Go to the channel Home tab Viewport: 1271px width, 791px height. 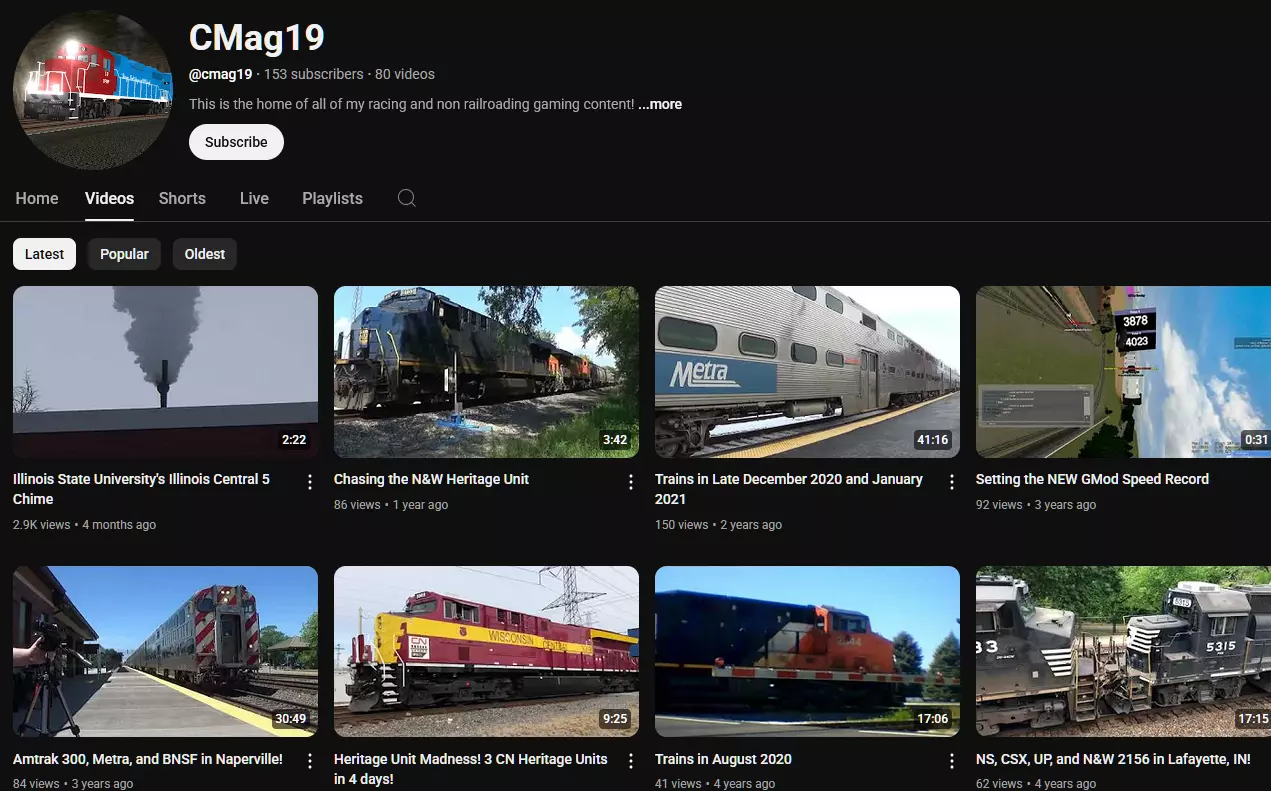click(37, 198)
